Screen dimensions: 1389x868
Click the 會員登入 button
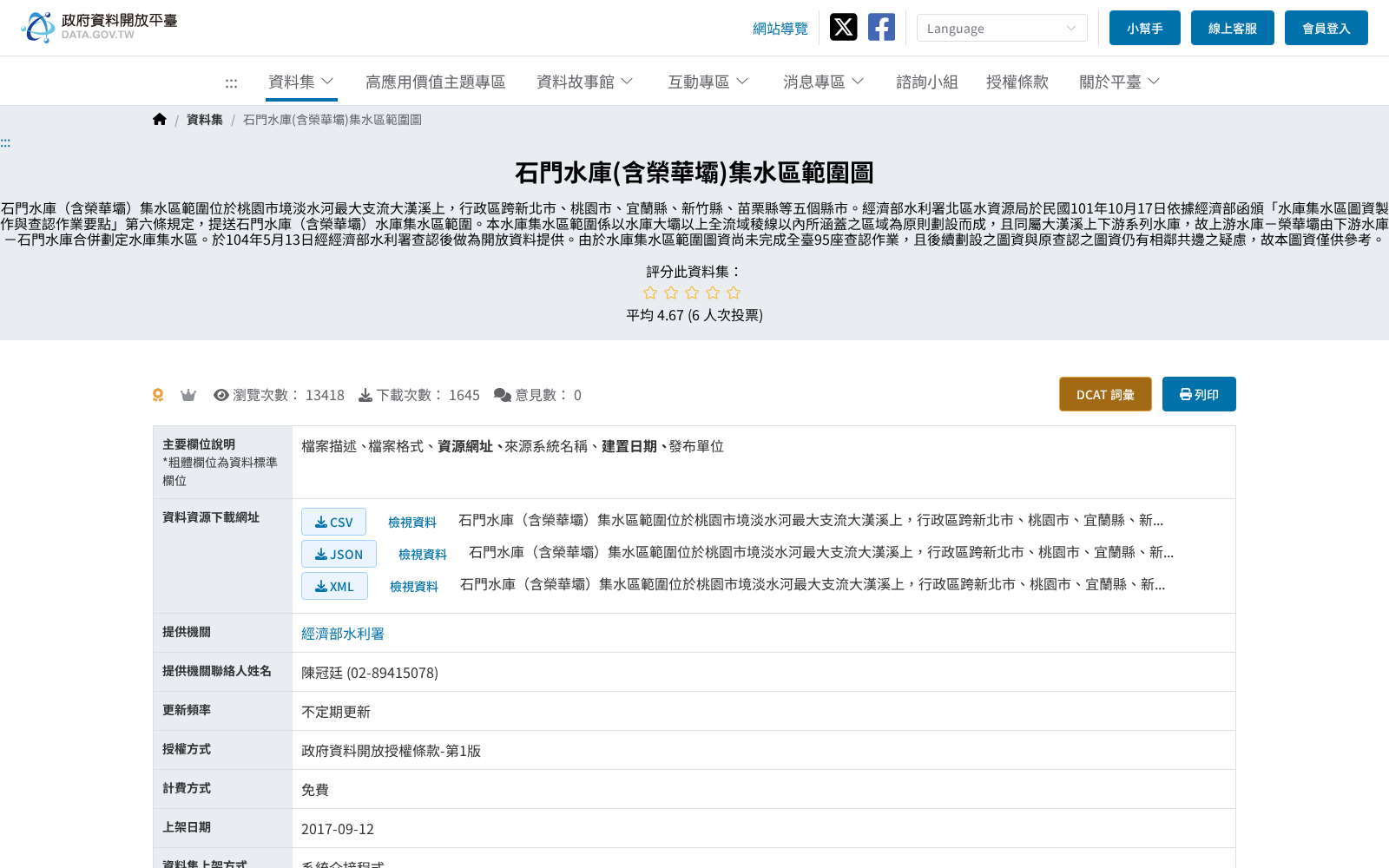pyautogui.click(x=1326, y=28)
